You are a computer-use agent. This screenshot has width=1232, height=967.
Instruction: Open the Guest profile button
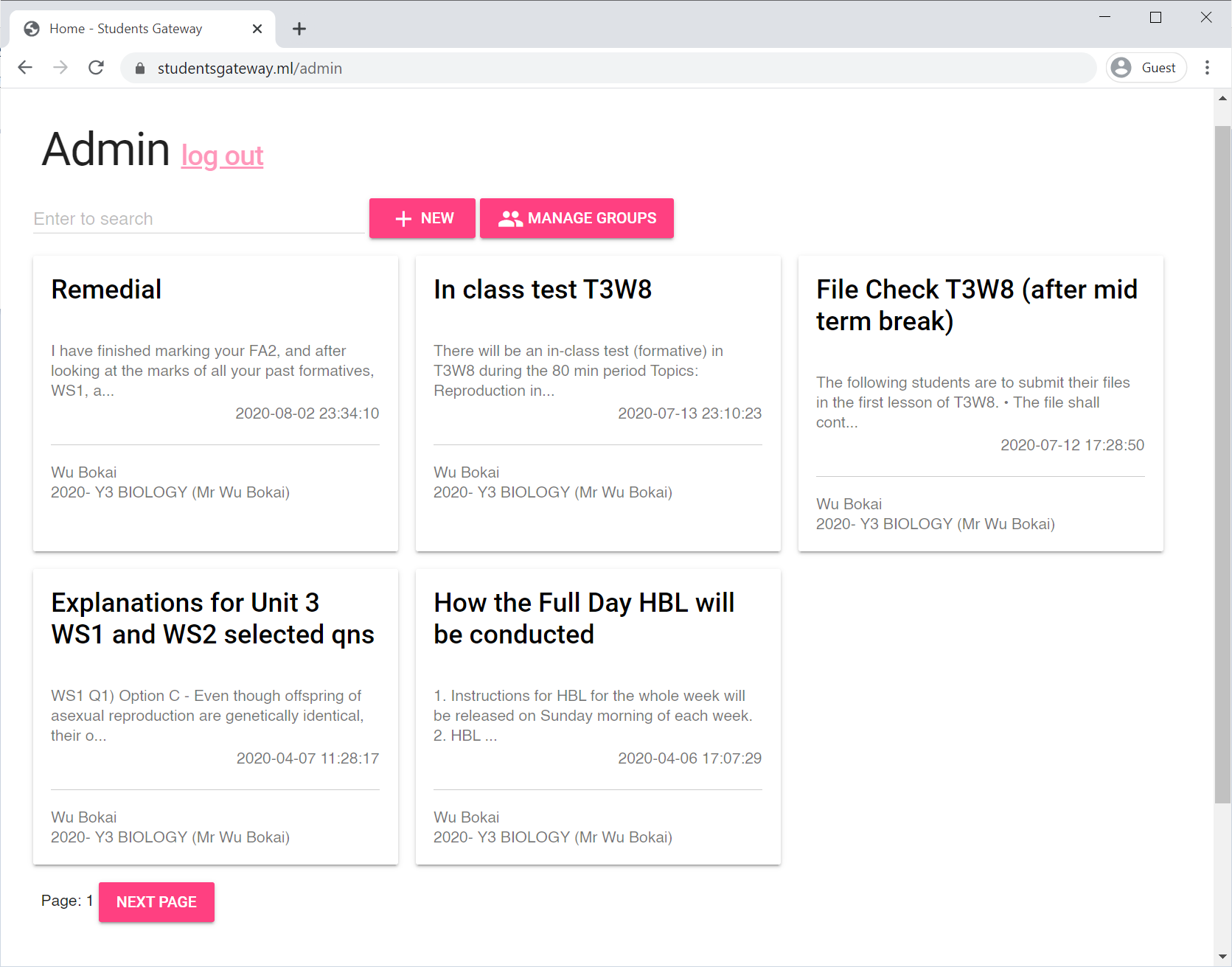coord(1146,68)
